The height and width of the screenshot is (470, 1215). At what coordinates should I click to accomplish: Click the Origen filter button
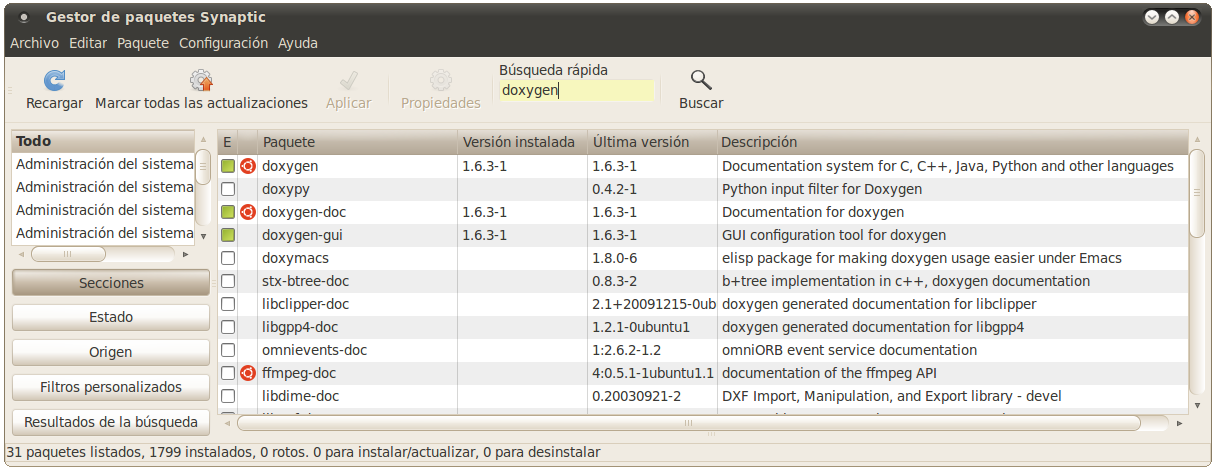pyautogui.click(x=111, y=352)
